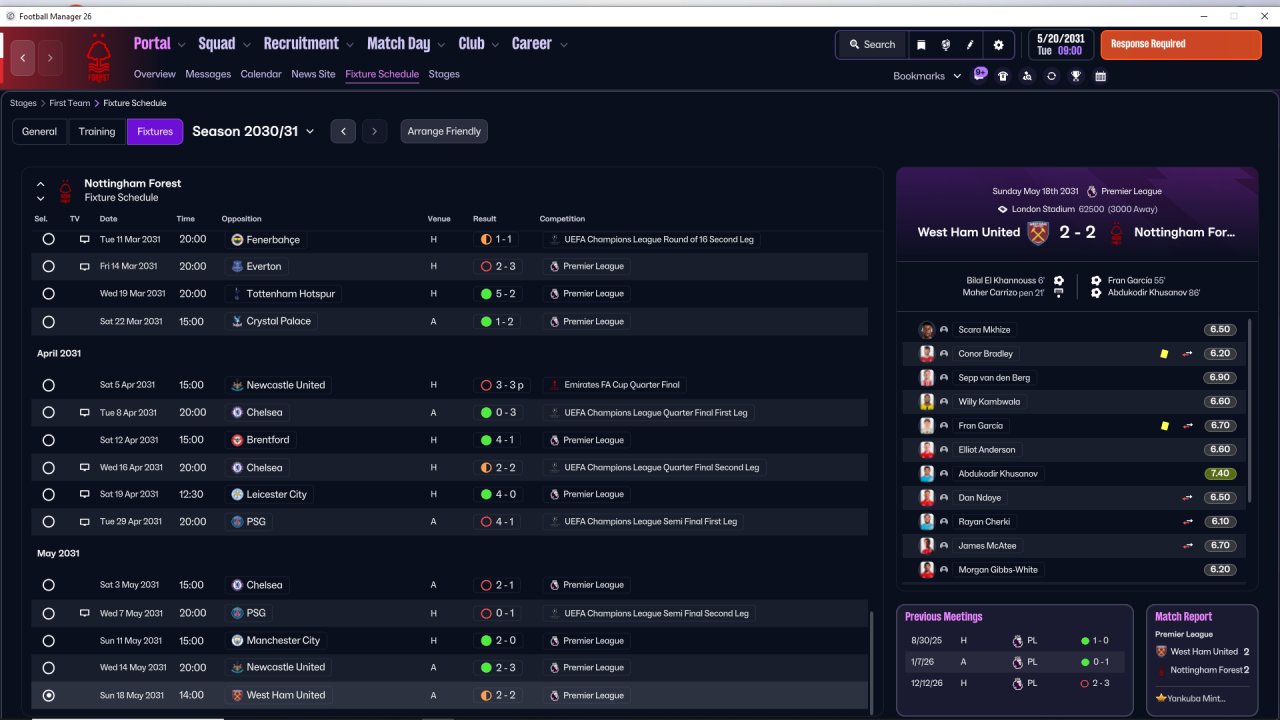Click the Arrange Friendly button
The image size is (1280, 720).
coord(444,131)
